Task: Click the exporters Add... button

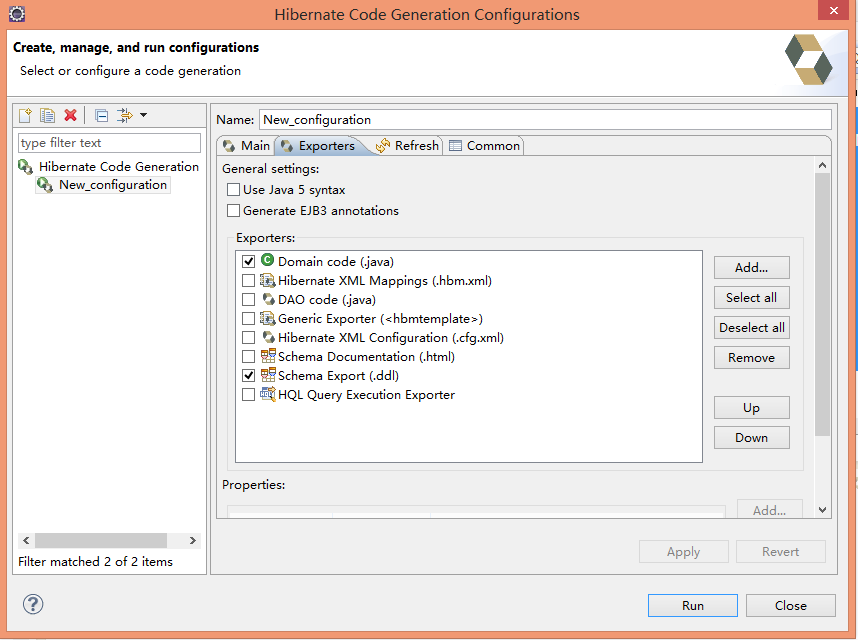Action: (x=751, y=267)
